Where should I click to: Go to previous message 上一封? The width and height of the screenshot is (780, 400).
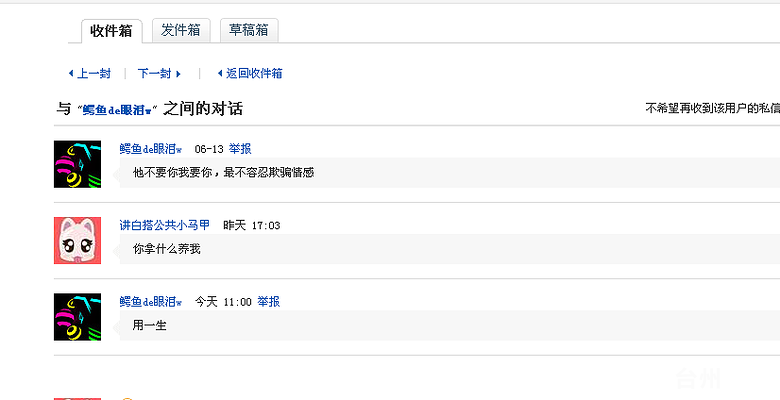[x=94, y=73]
